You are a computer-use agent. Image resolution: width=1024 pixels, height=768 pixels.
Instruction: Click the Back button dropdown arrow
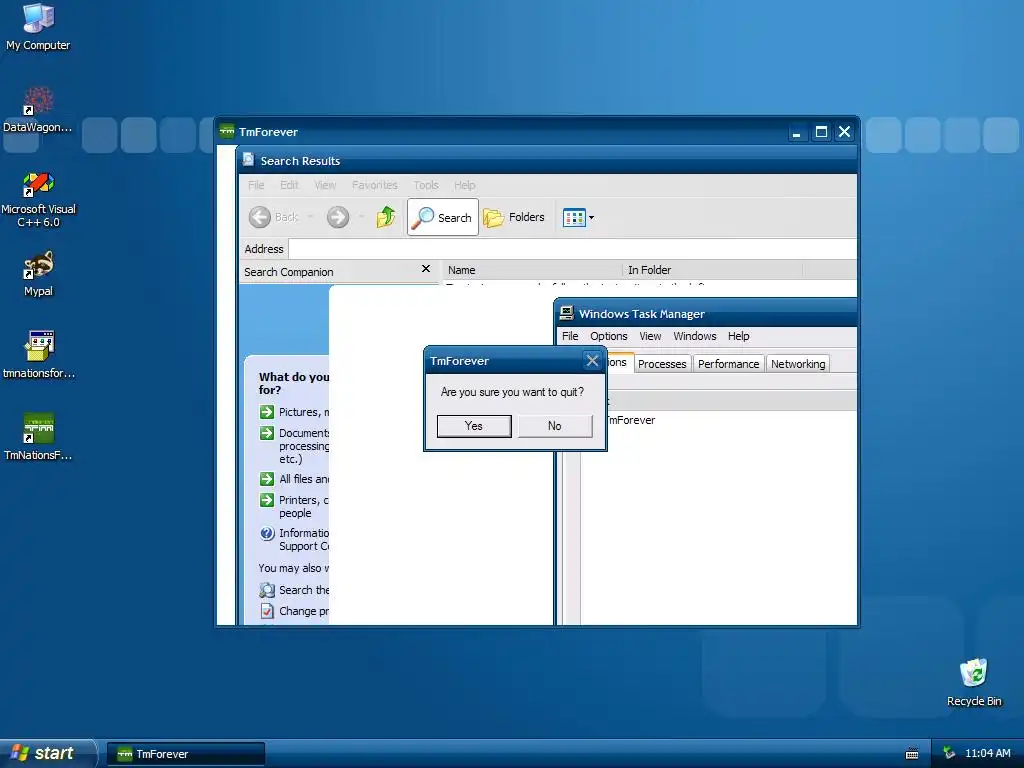pyautogui.click(x=311, y=217)
